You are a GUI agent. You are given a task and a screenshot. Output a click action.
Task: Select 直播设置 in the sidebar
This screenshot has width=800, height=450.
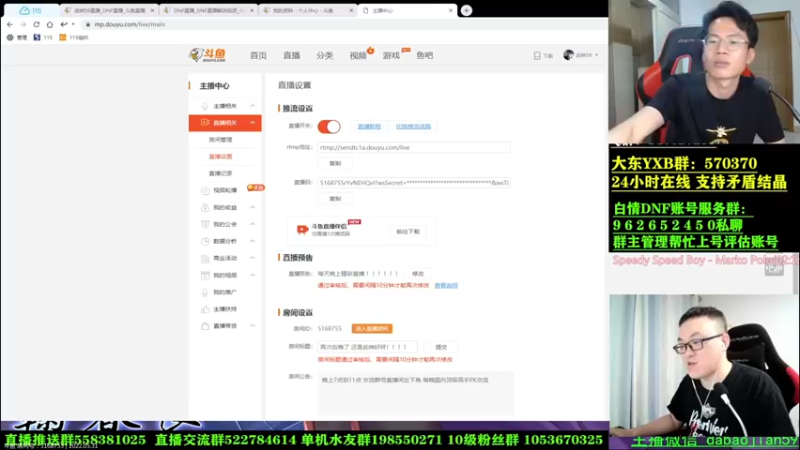click(220, 156)
